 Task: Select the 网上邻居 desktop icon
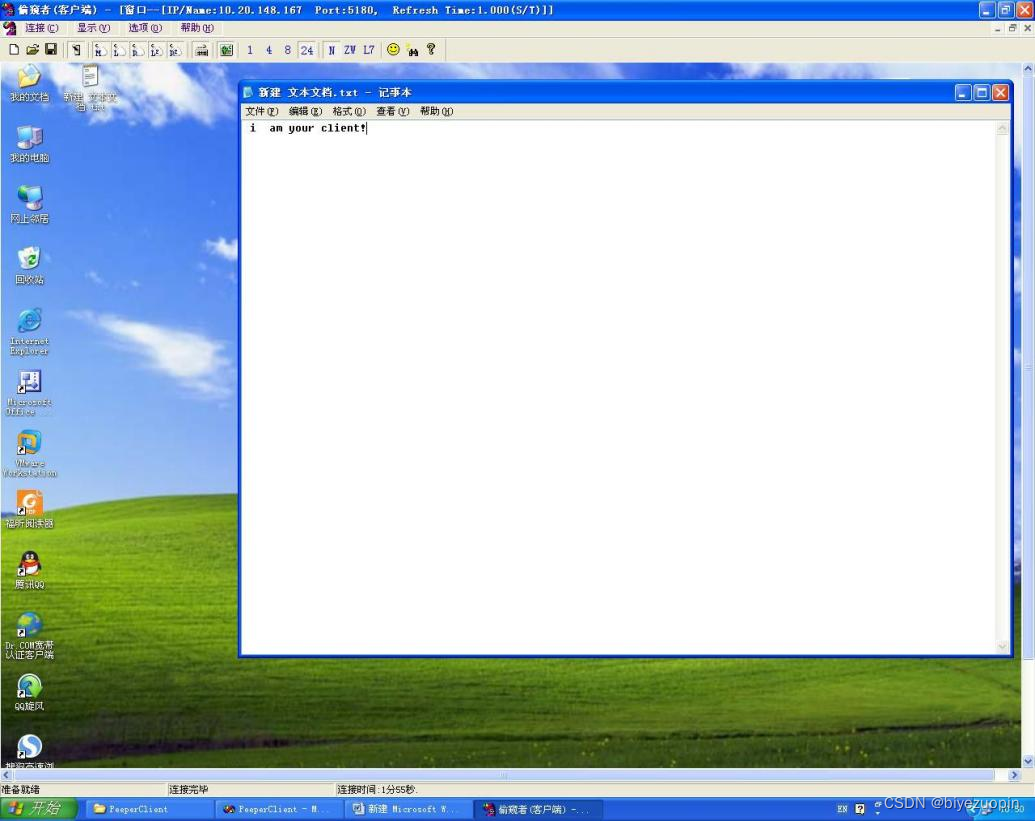tap(29, 205)
